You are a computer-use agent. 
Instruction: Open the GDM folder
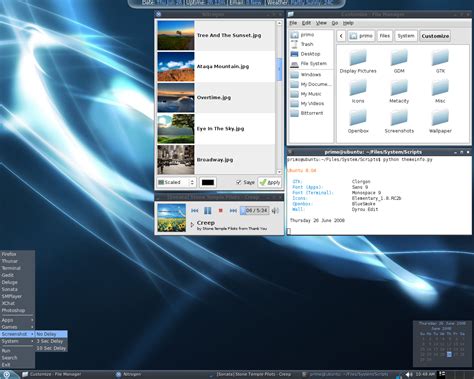(x=399, y=62)
